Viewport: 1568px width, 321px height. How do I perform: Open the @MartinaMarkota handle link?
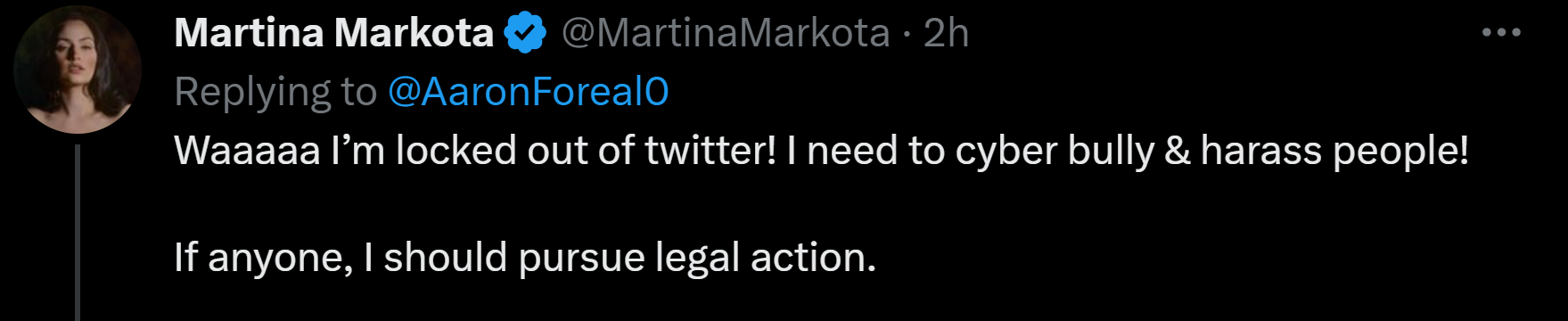click(725, 33)
